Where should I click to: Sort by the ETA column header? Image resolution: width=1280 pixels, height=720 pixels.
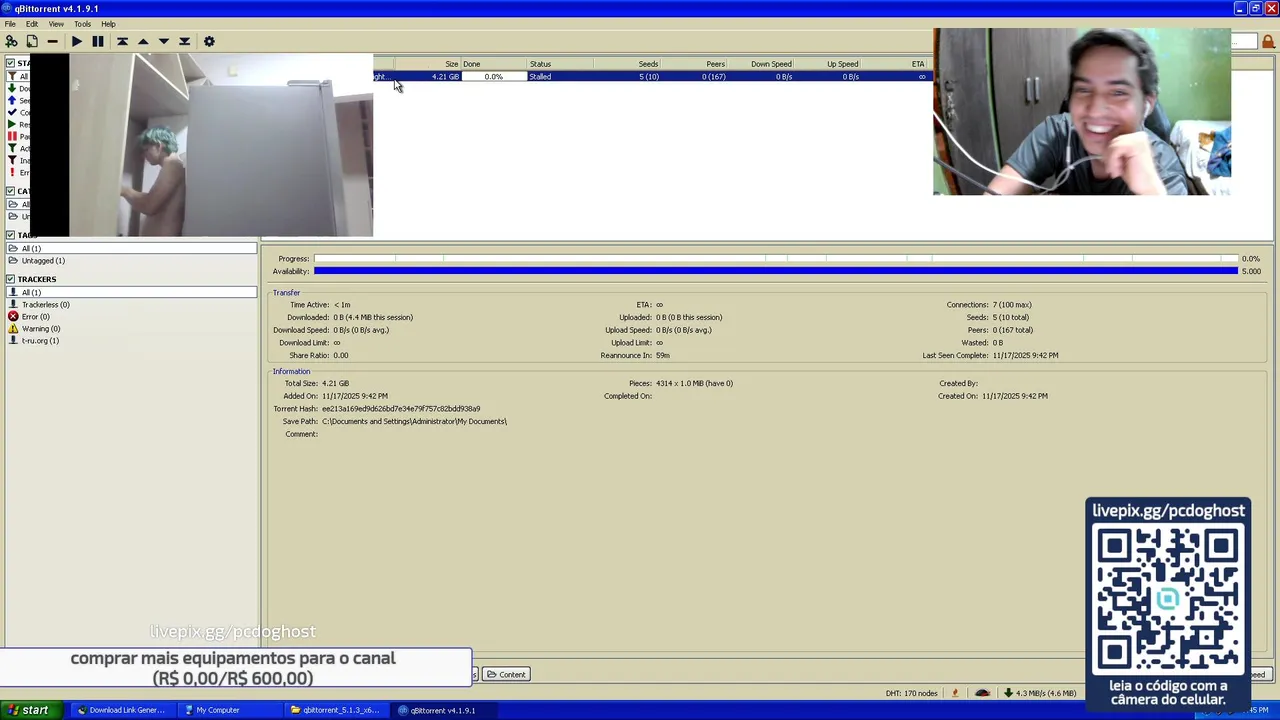click(x=895, y=64)
